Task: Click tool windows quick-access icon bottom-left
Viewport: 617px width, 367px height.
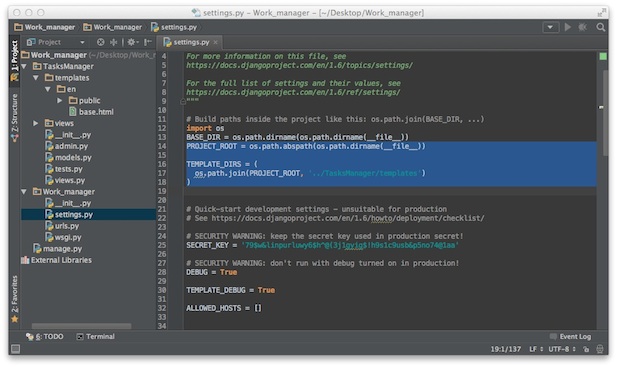Action: [15, 349]
